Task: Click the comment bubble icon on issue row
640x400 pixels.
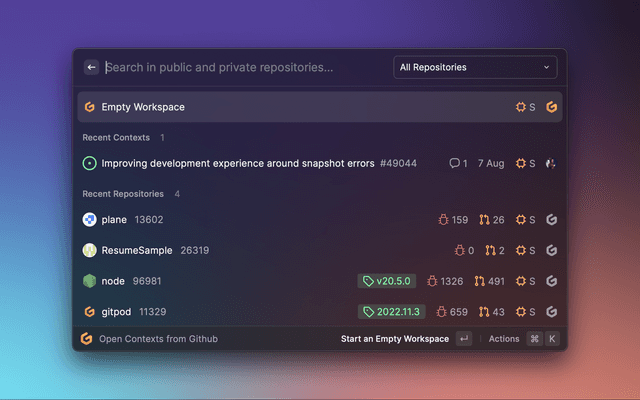Action: coord(454,163)
